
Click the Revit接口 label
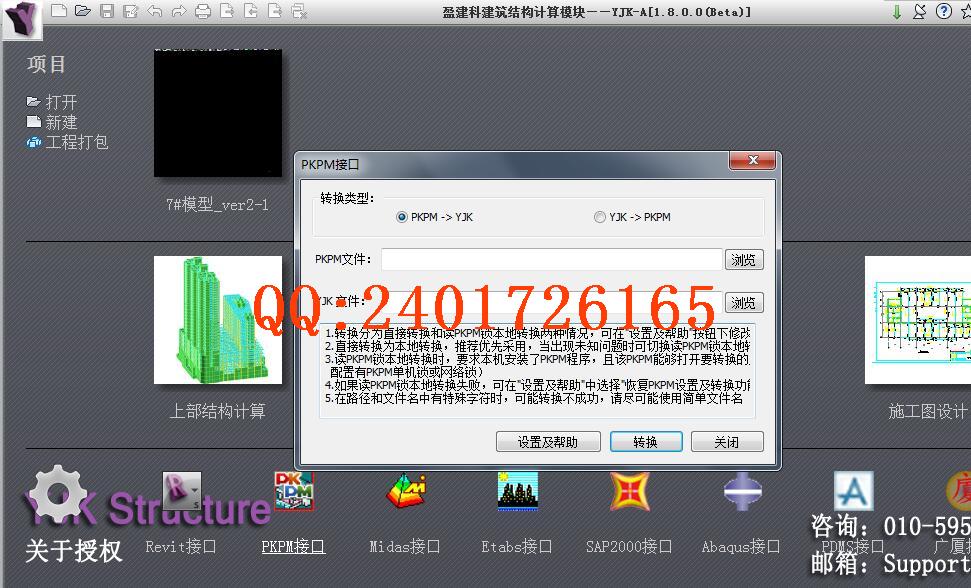tap(181, 547)
